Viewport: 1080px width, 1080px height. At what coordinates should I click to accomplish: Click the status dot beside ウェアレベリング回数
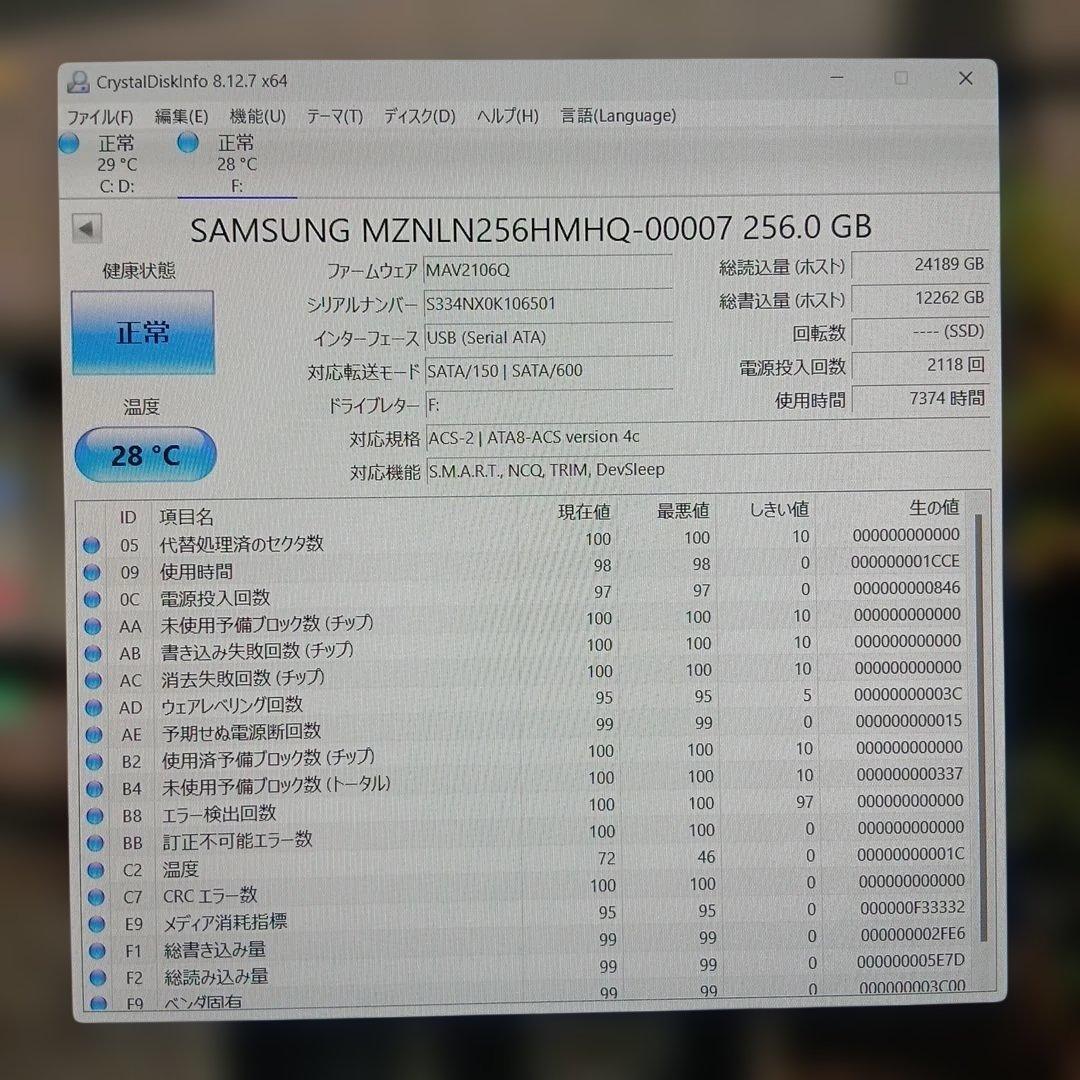(x=92, y=706)
